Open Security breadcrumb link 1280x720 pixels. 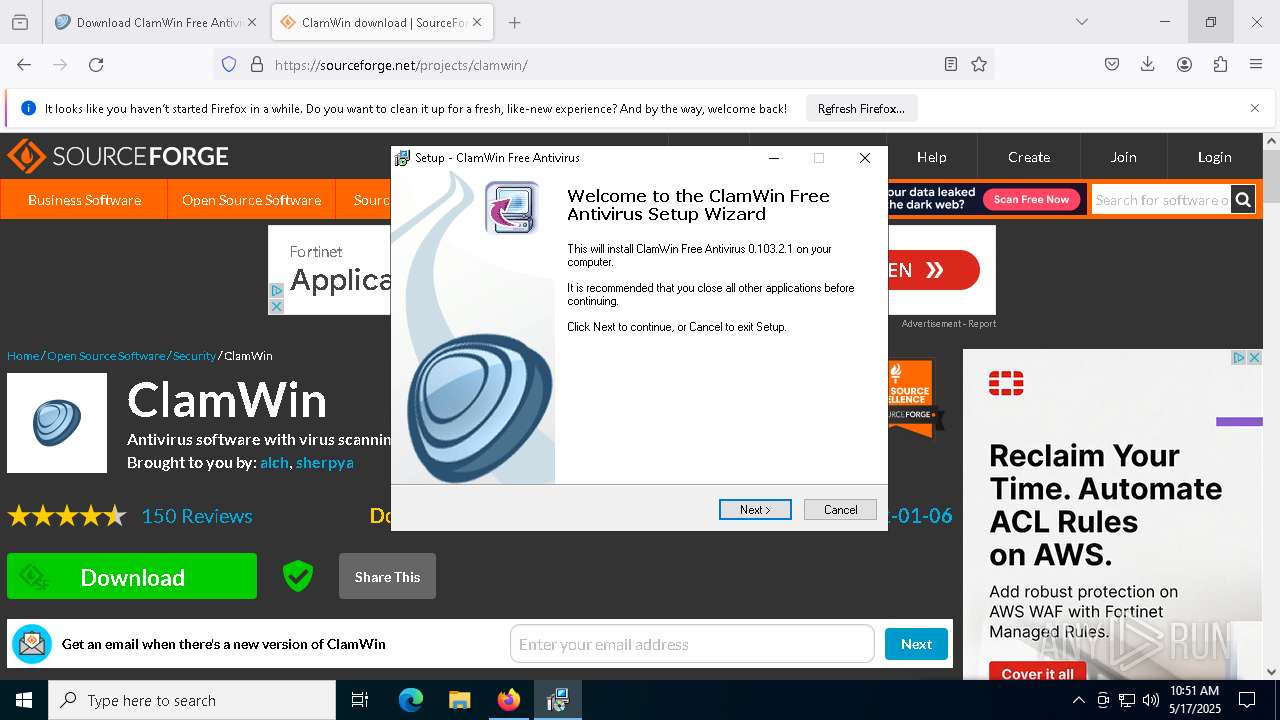click(194, 356)
